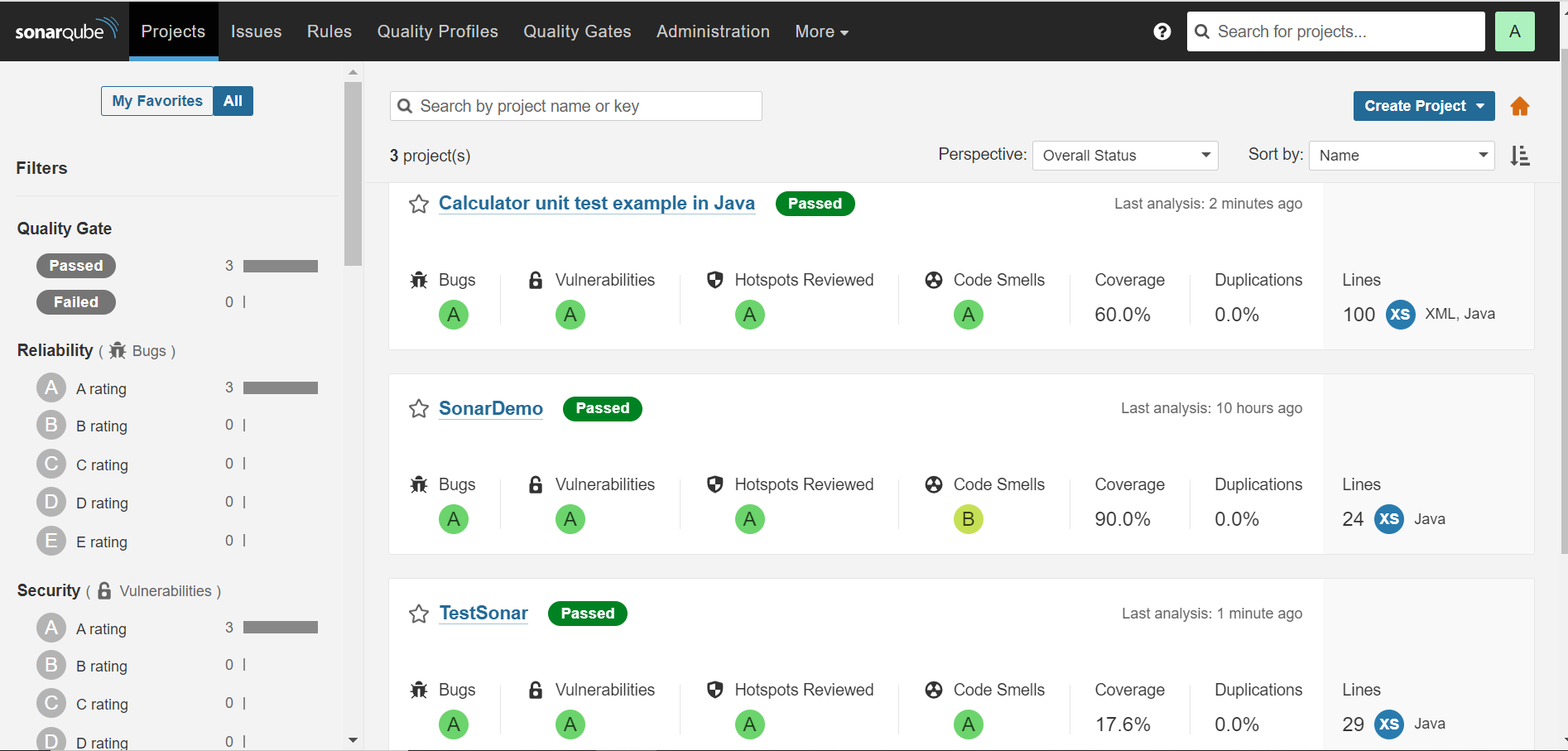
Task: Open the user avatar A menu
Action: (x=1514, y=31)
